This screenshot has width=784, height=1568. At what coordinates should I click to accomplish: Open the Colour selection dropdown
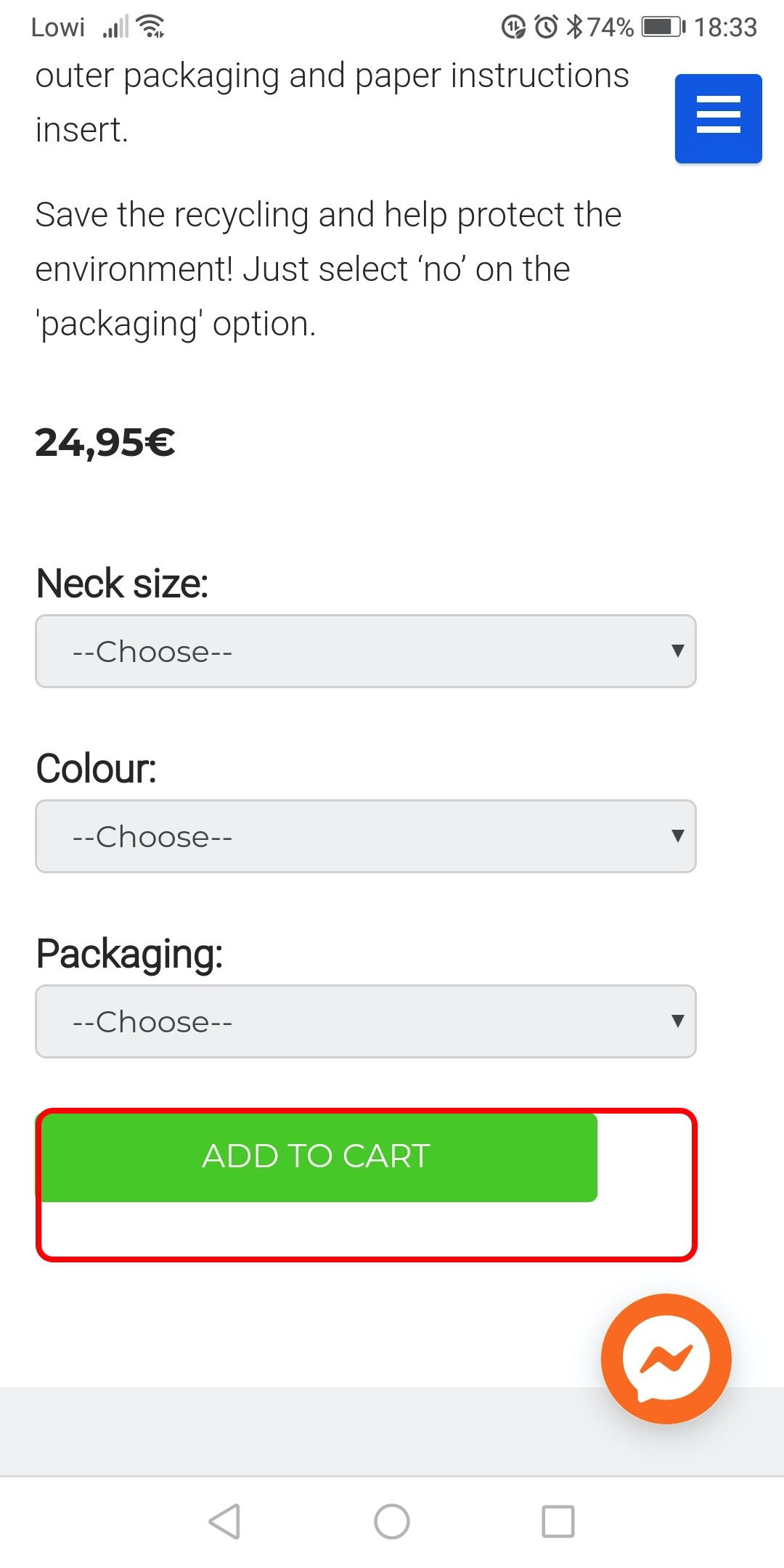(366, 836)
